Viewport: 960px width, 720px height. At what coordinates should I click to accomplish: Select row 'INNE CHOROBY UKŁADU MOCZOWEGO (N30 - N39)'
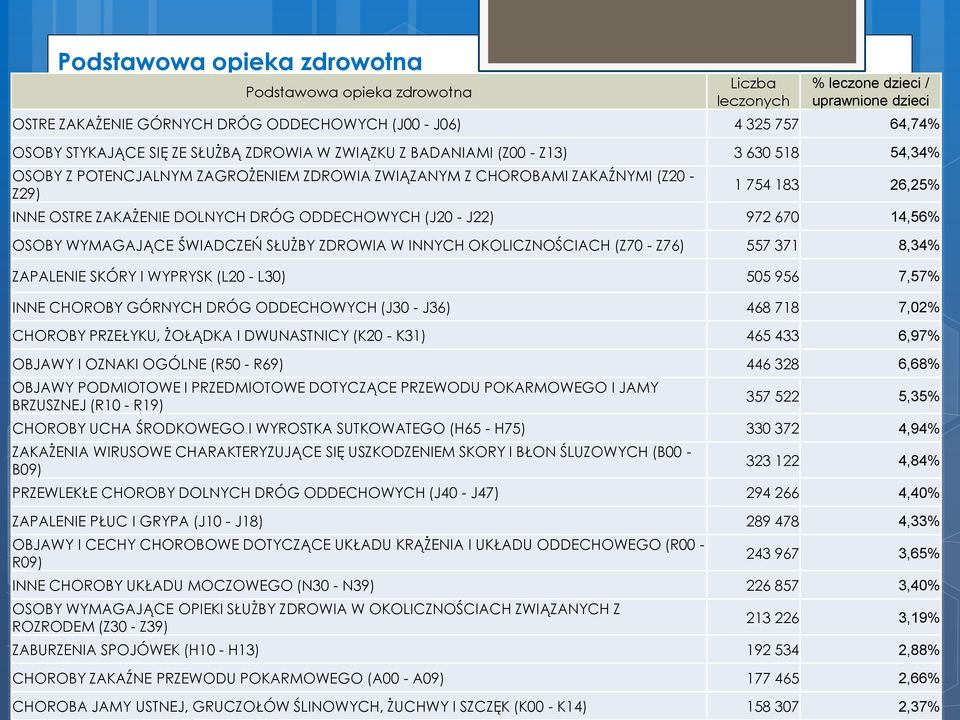(476, 585)
